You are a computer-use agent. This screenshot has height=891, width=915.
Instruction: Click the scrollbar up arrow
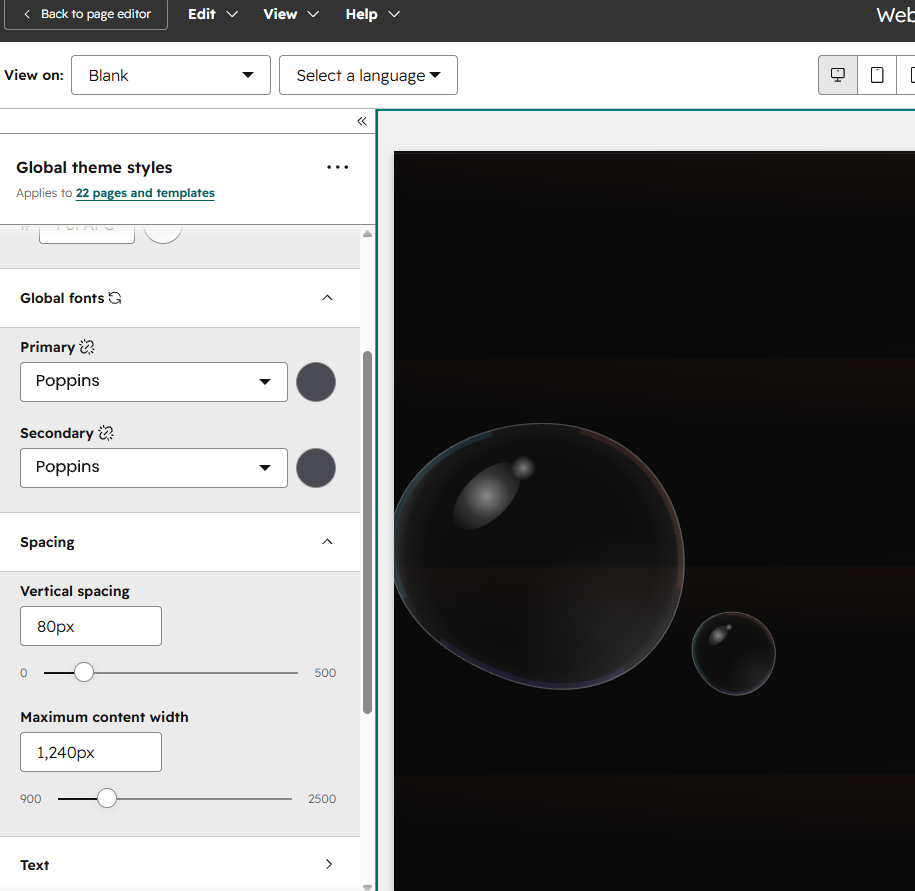coord(367,234)
